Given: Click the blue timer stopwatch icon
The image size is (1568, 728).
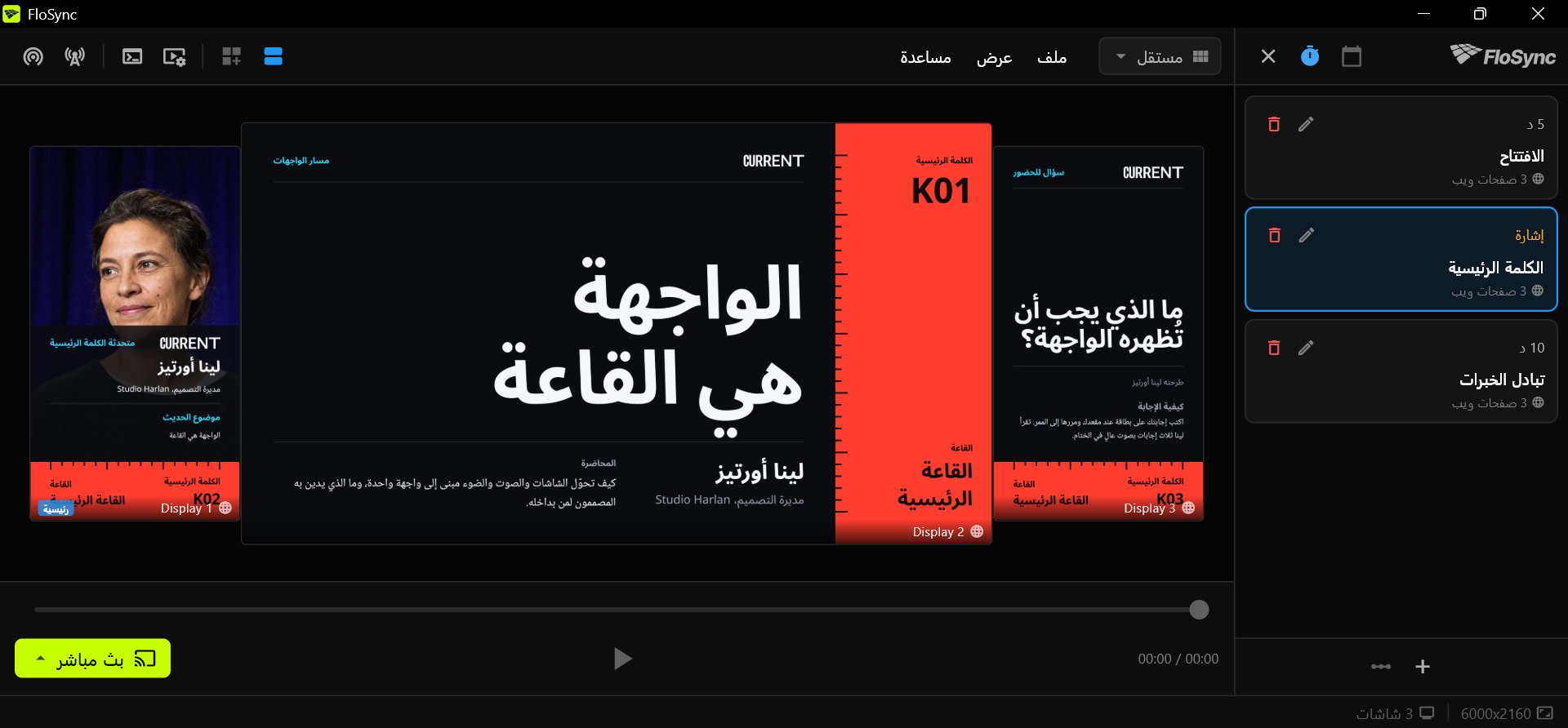Looking at the screenshot, I should (1310, 56).
